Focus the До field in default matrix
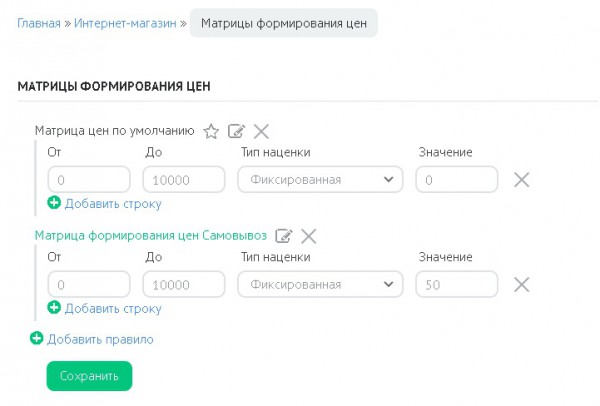 184,179
